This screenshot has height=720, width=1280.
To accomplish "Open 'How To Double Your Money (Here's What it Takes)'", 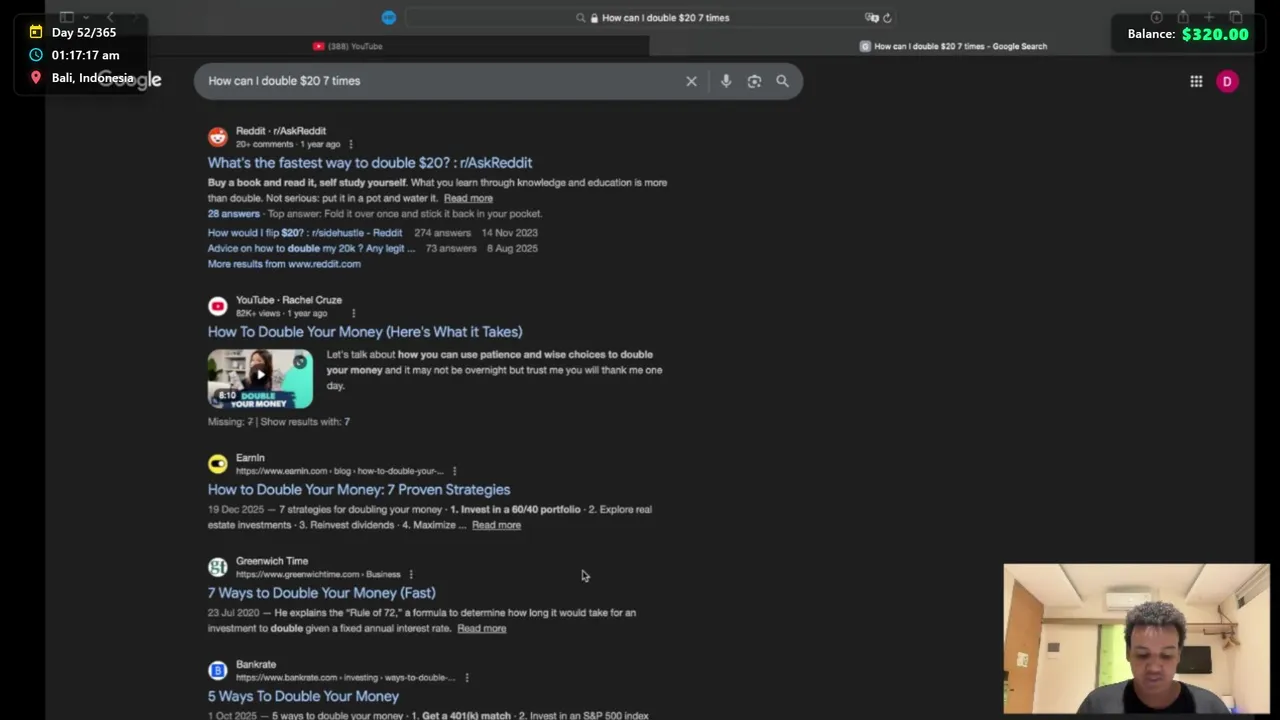I will [x=365, y=331].
